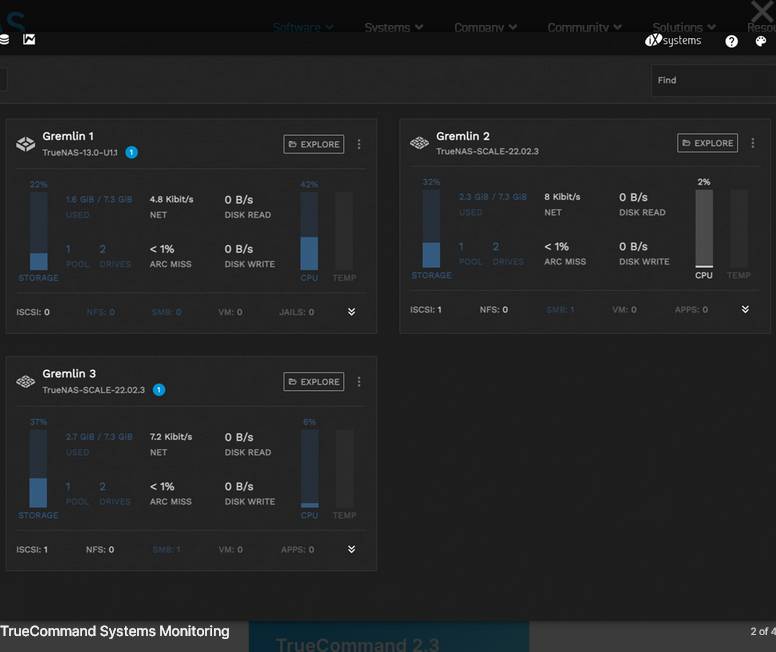Click Gremlin 2 2.3 GiB / 7.3 GiB used
The width and height of the screenshot is (776, 652).
point(493,197)
